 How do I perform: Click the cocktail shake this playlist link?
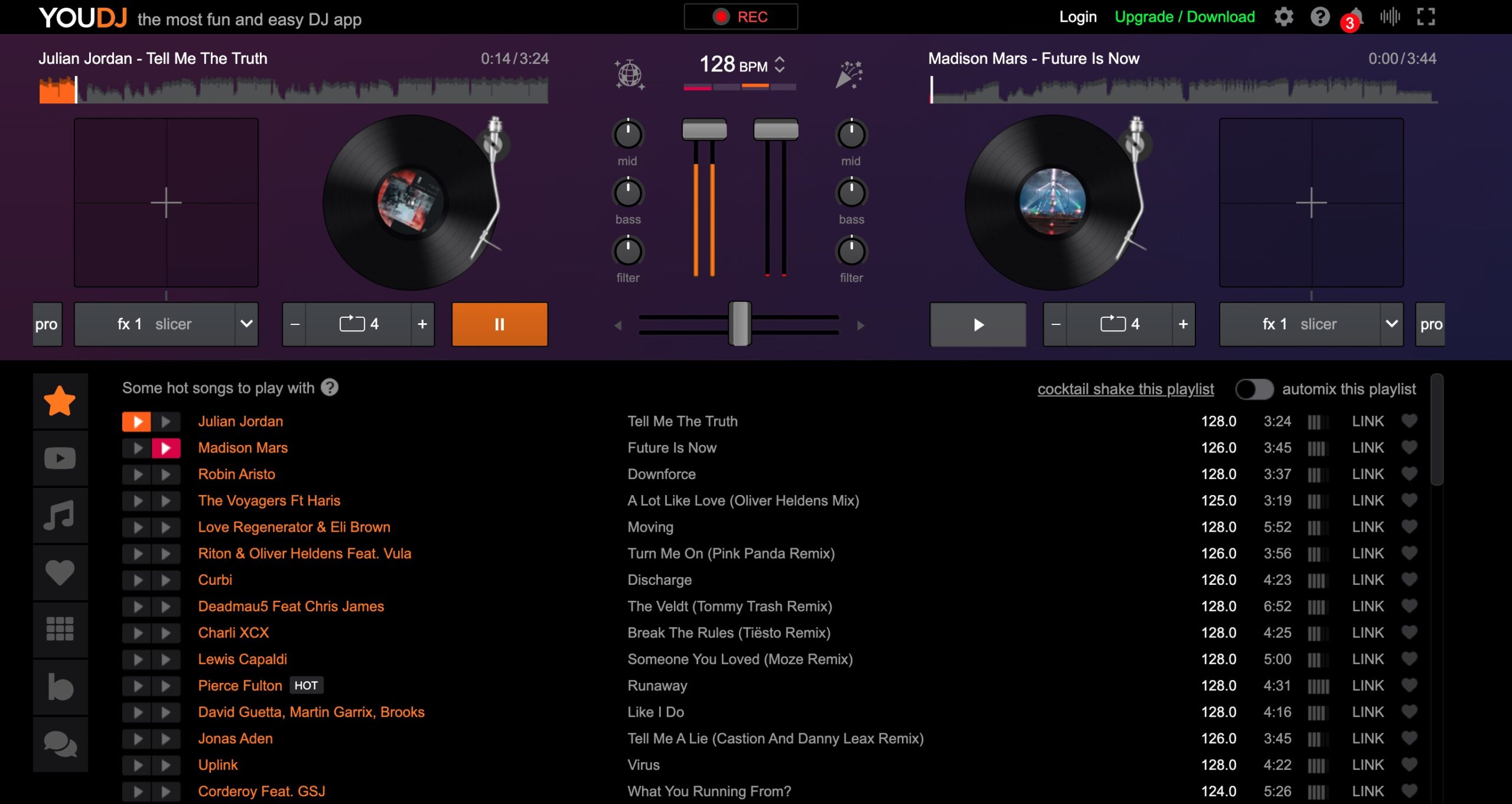click(1125, 389)
